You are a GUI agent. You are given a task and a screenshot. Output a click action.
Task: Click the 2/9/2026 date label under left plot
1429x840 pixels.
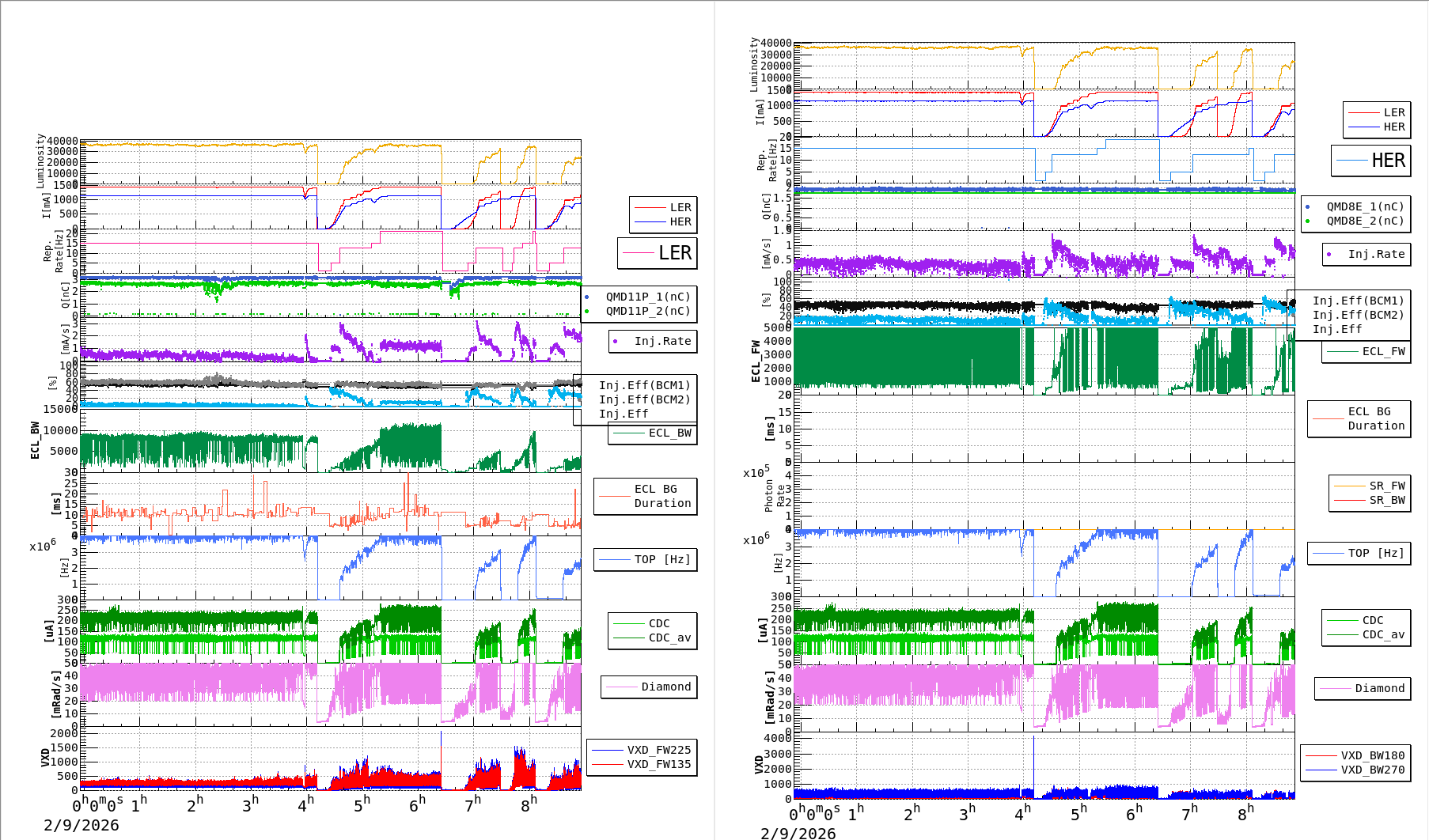tap(81, 825)
